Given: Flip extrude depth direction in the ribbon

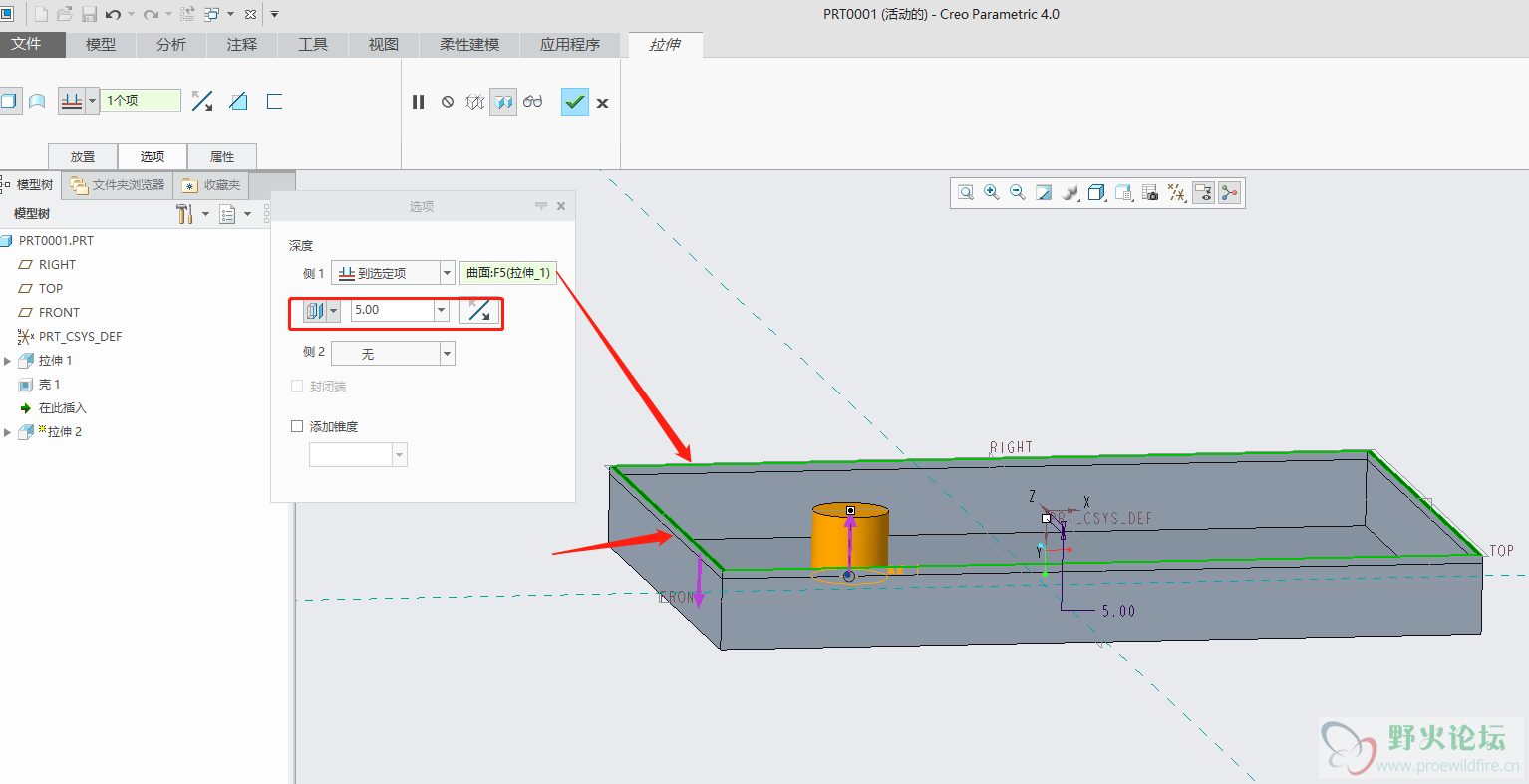Looking at the screenshot, I should [202, 101].
